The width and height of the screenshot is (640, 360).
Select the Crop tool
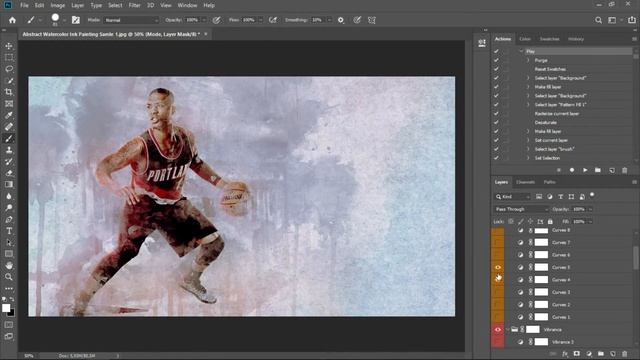tap(9, 92)
